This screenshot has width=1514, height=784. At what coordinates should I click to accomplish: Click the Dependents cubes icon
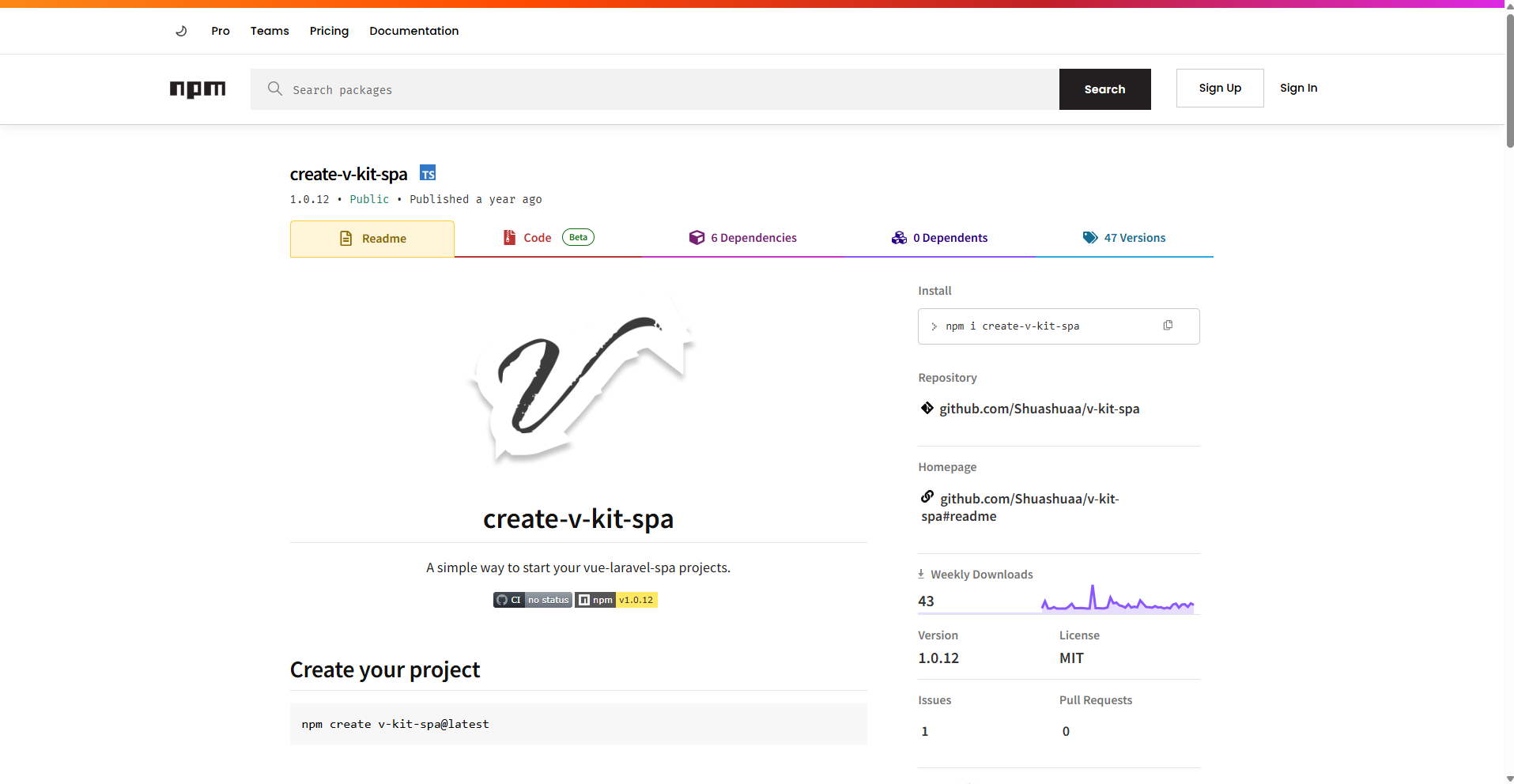click(899, 238)
